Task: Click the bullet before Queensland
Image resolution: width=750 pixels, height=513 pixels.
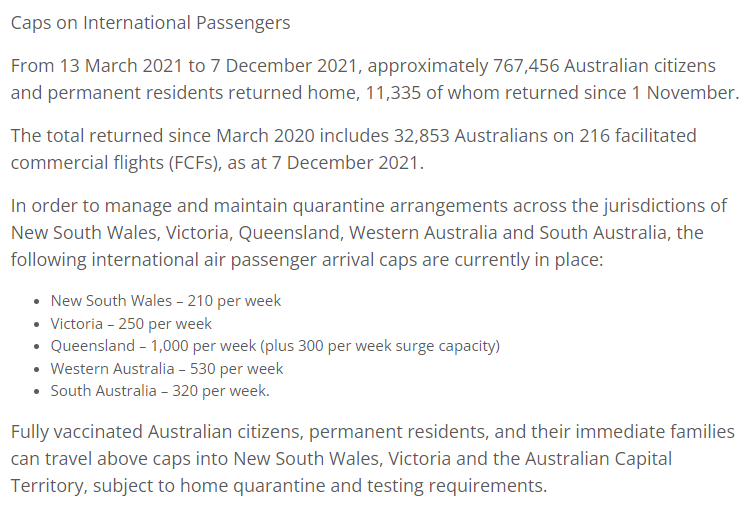Action: tap(37, 347)
